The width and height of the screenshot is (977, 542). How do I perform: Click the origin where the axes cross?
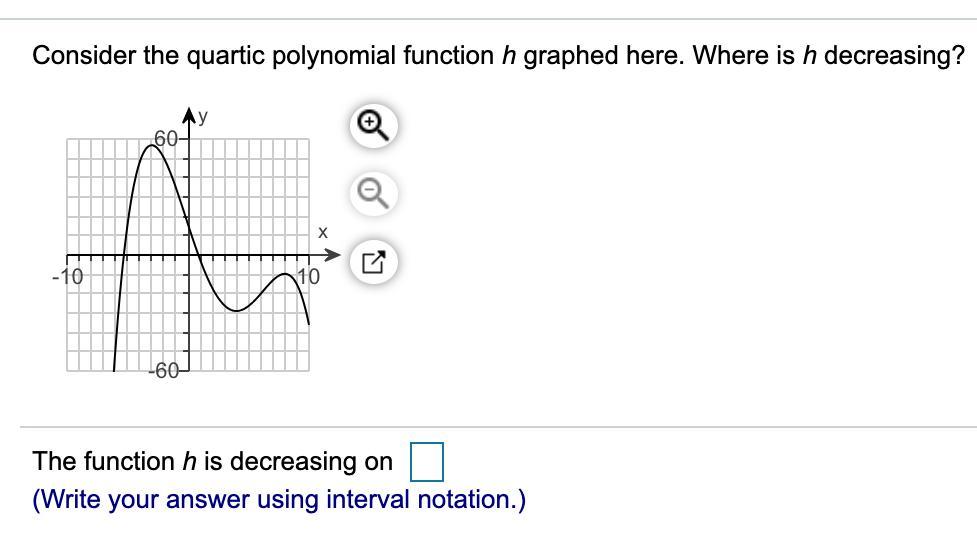pyautogui.click(x=188, y=256)
